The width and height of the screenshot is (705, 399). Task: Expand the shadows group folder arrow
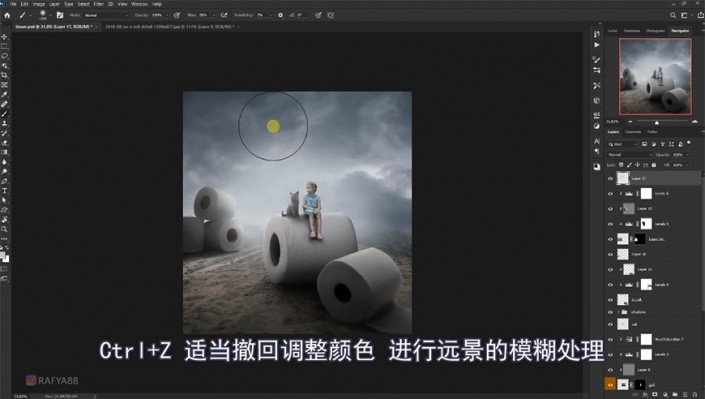(x=618, y=312)
